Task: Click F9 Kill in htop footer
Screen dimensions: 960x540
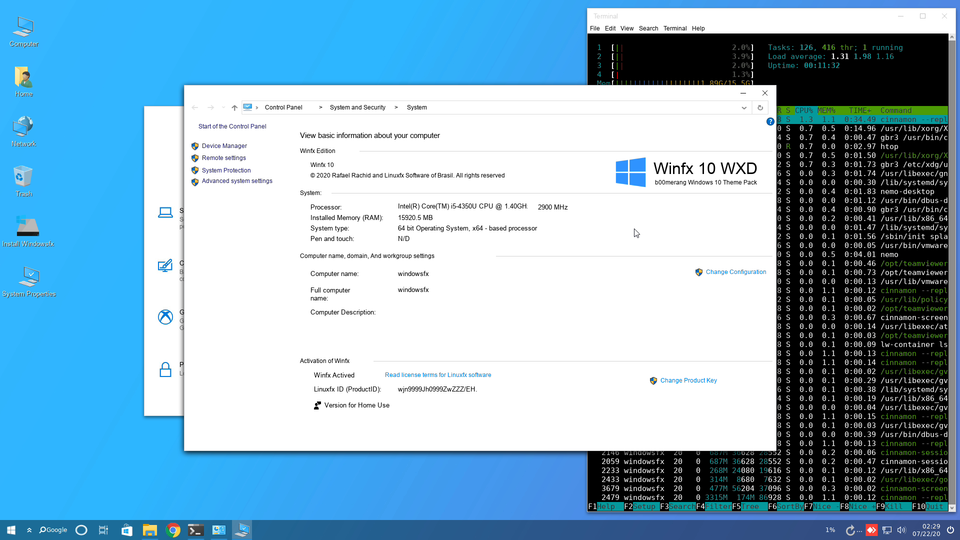Action: [x=893, y=507]
